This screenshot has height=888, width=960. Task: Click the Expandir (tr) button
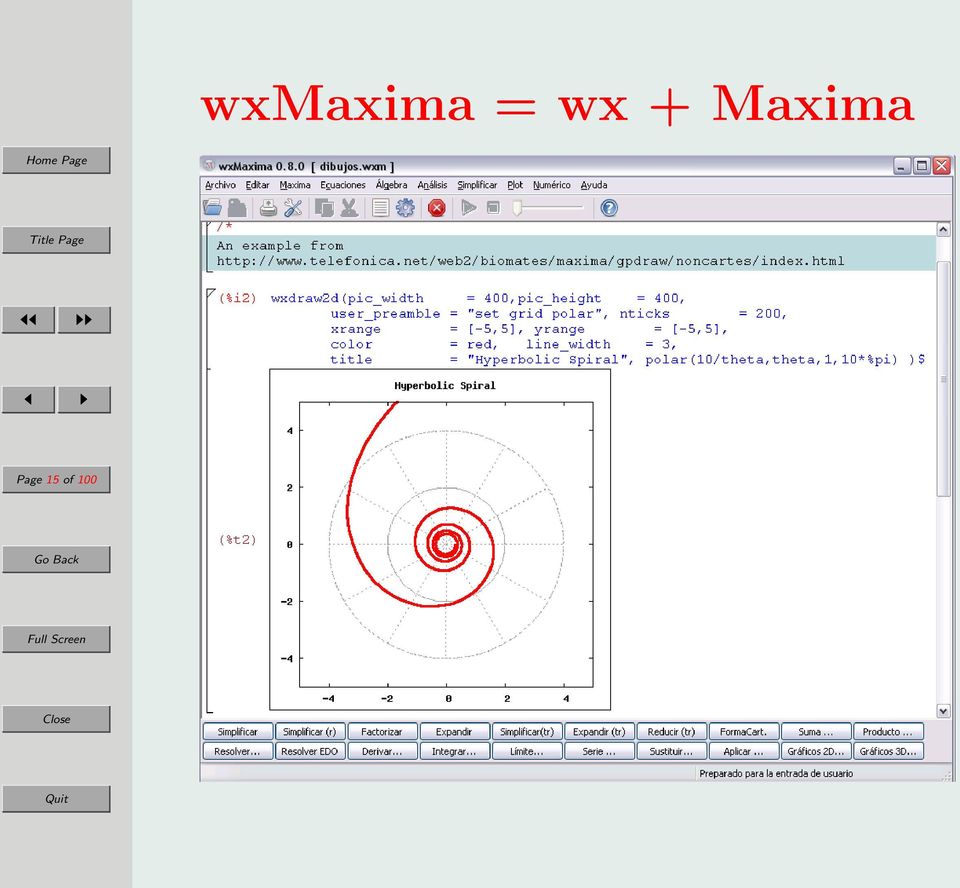pyautogui.click(x=599, y=732)
